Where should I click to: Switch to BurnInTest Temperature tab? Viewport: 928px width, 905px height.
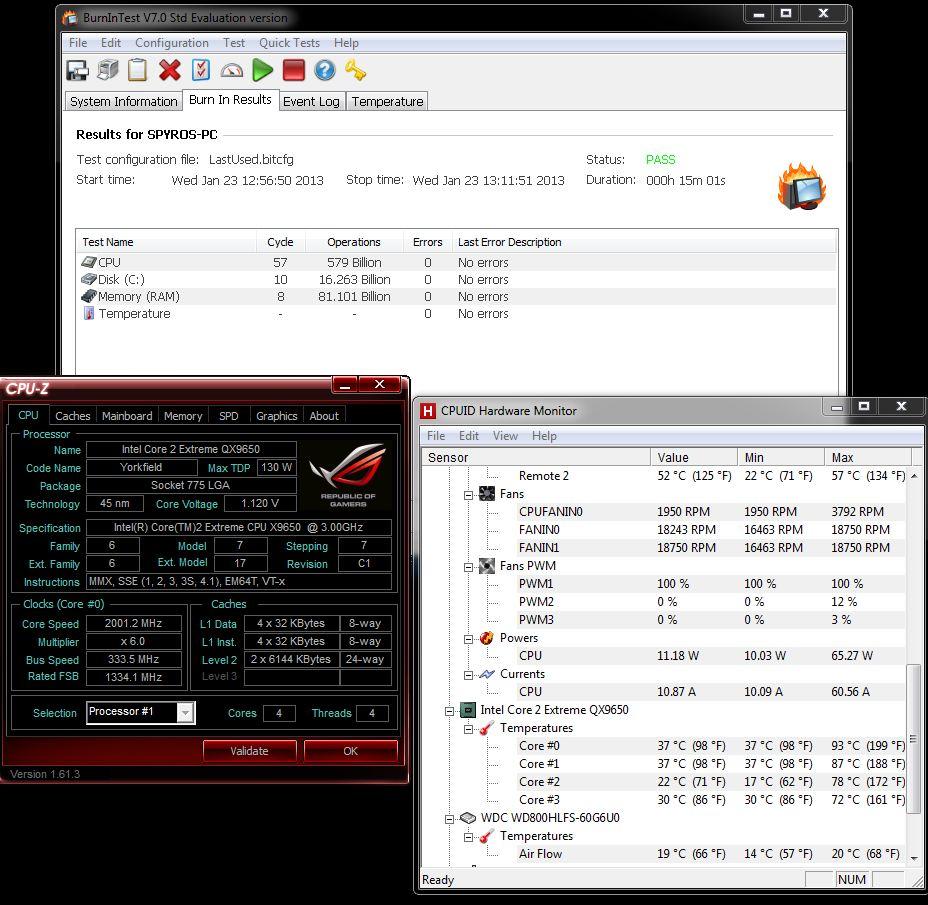388,101
